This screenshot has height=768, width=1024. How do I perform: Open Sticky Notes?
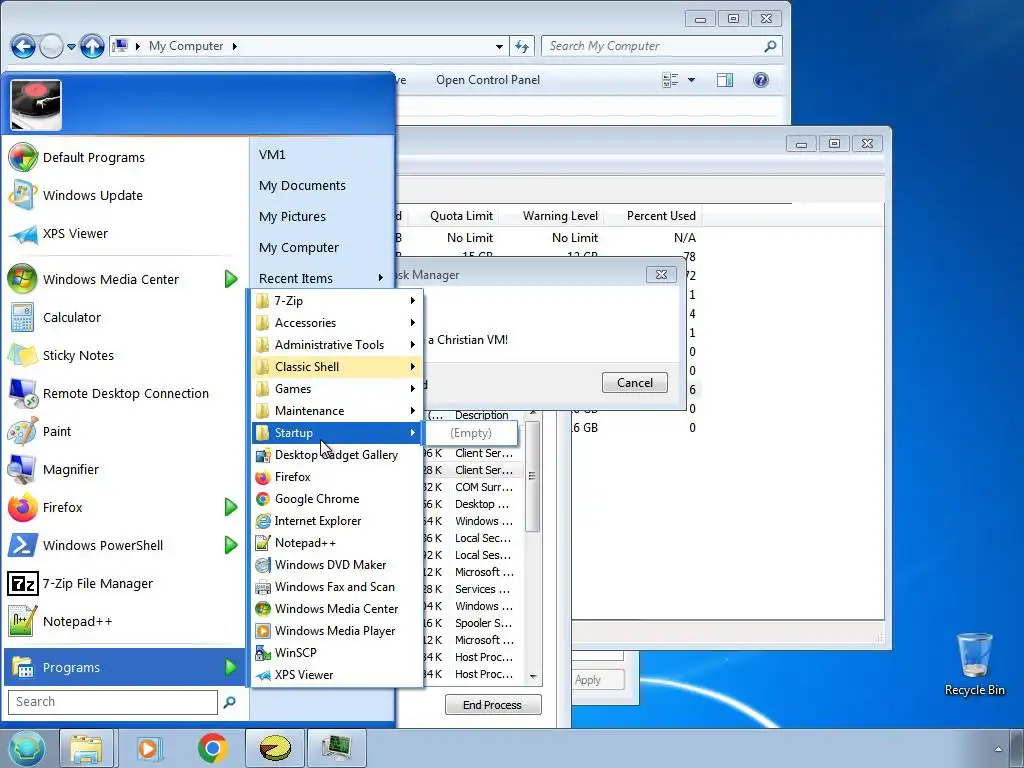pyautogui.click(x=124, y=355)
